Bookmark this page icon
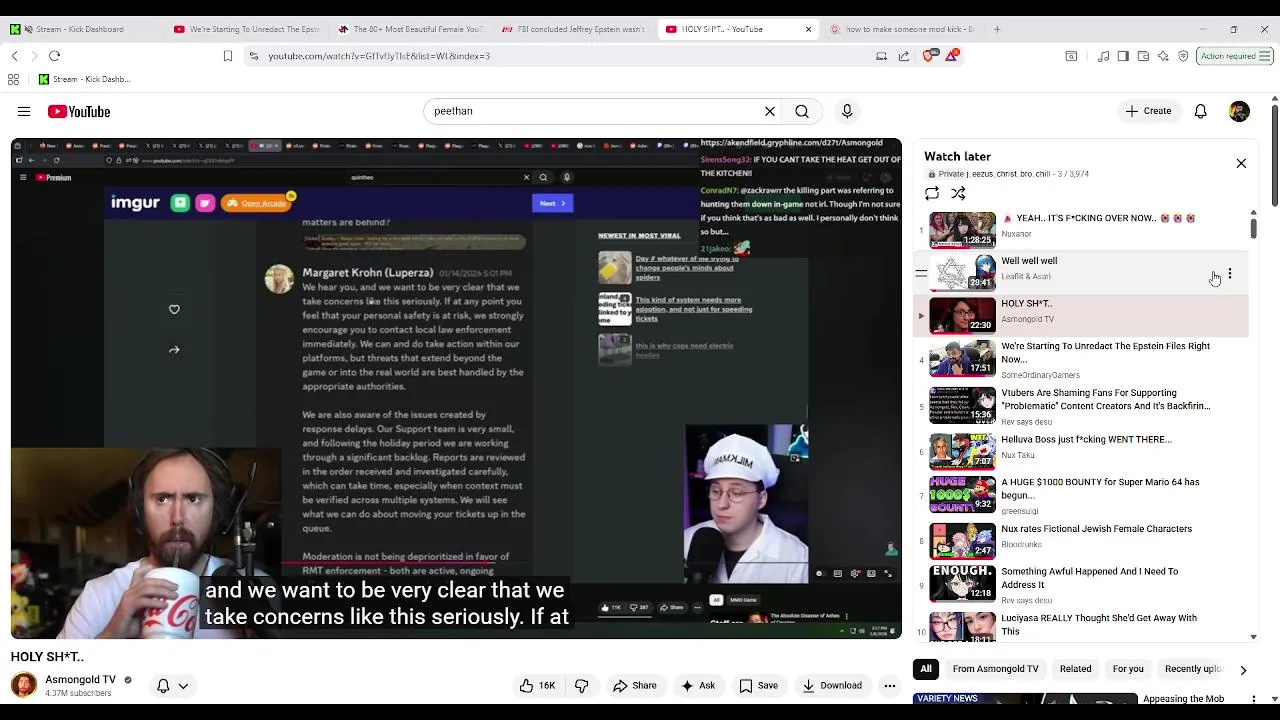This screenshot has width=1280, height=720. [x=227, y=56]
